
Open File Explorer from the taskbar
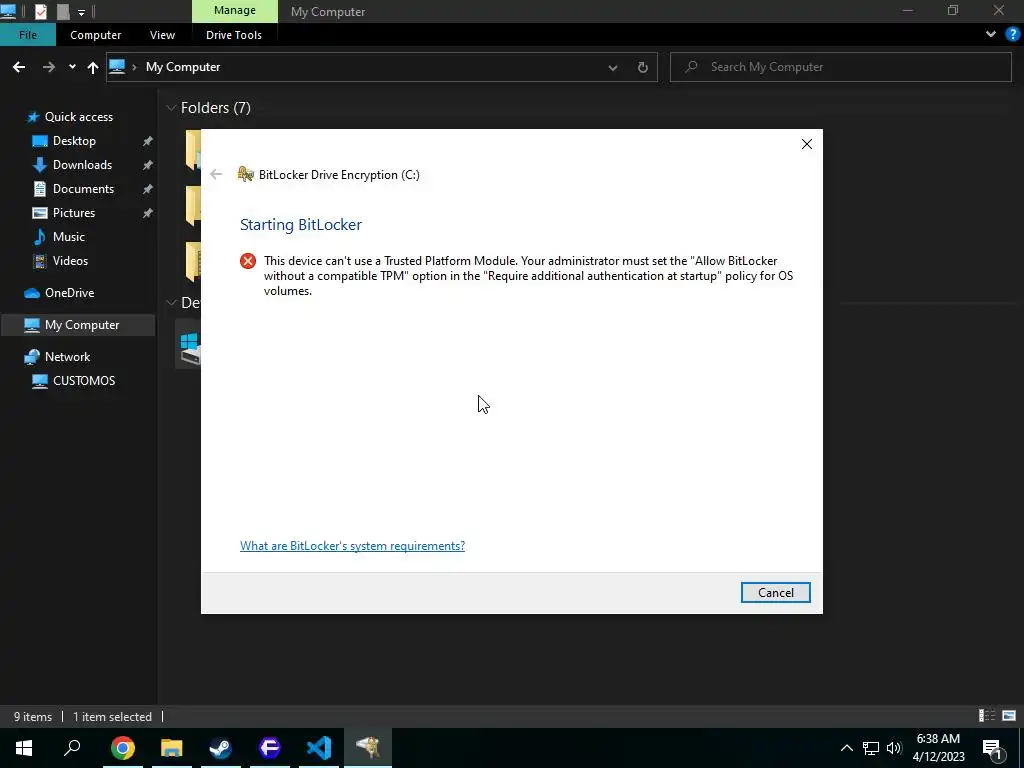[x=171, y=748]
